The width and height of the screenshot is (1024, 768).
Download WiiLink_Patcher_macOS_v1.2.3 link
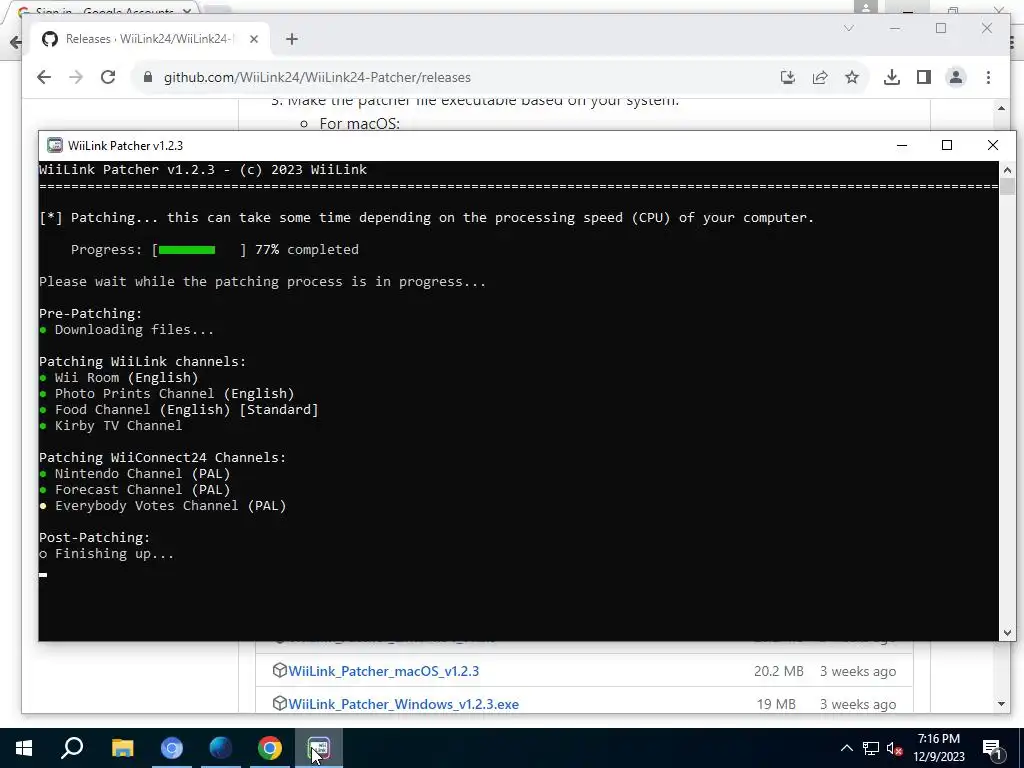[x=383, y=671]
